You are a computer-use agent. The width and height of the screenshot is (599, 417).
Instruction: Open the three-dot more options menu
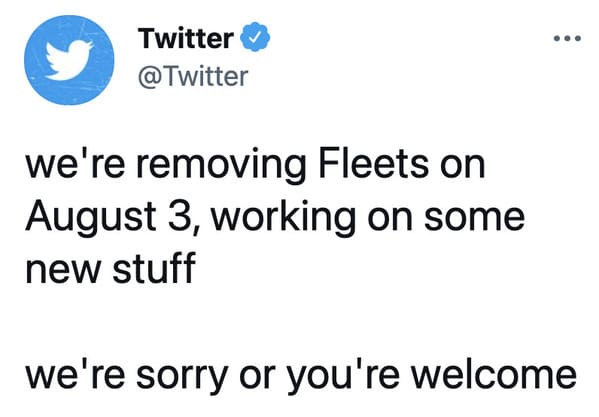568,38
